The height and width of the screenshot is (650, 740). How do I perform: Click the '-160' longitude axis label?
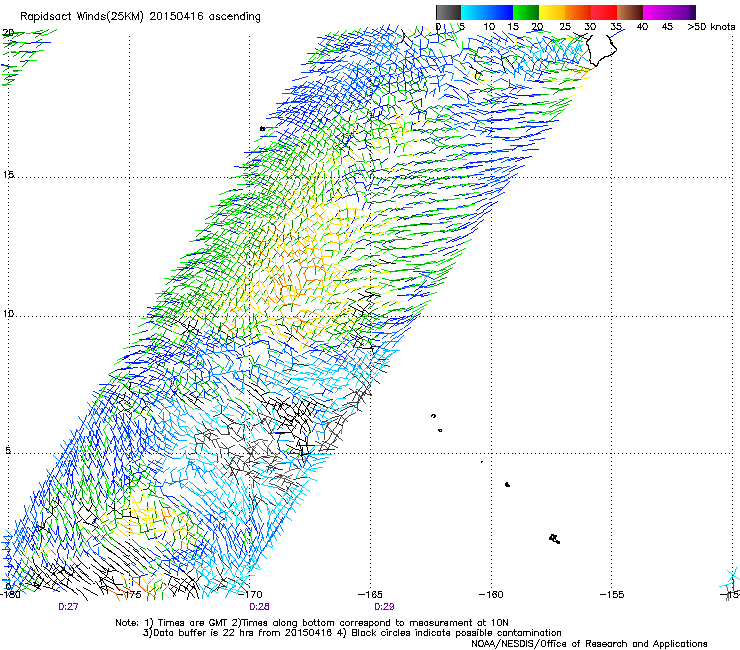click(x=491, y=595)
